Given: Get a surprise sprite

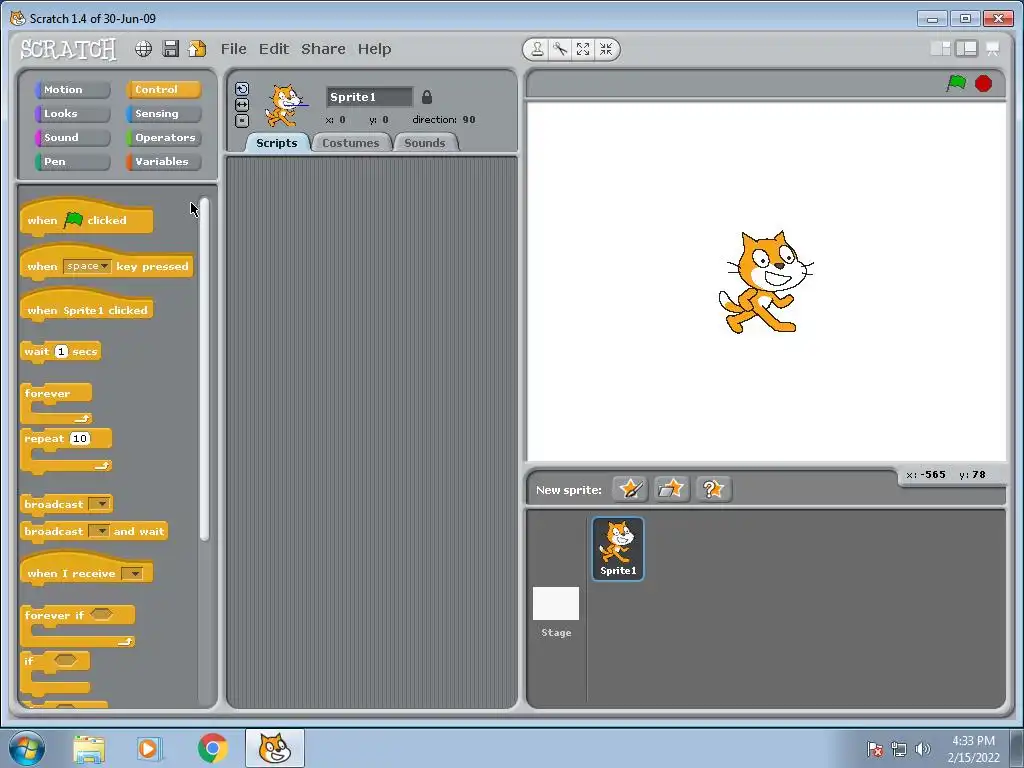Looking at the screenshot, I should coord(713,488).
